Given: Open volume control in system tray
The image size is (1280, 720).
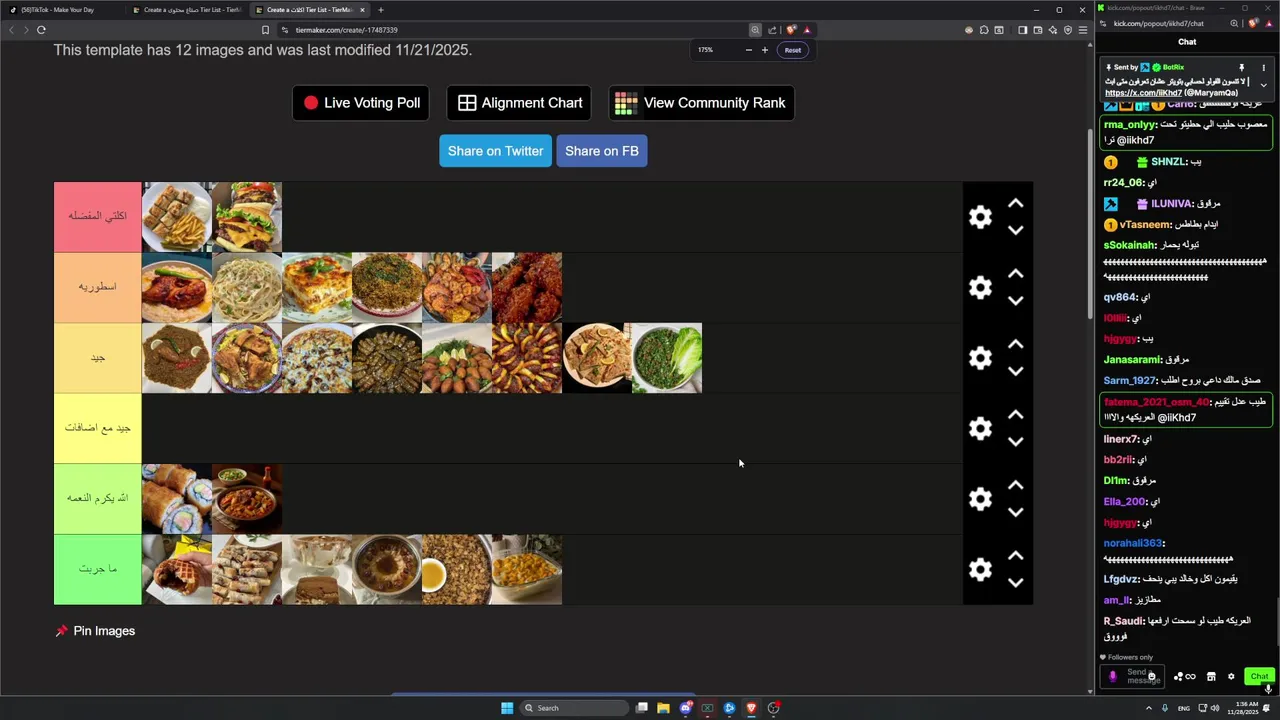Looking at the screenshot, I should [x=1215, y=708].
